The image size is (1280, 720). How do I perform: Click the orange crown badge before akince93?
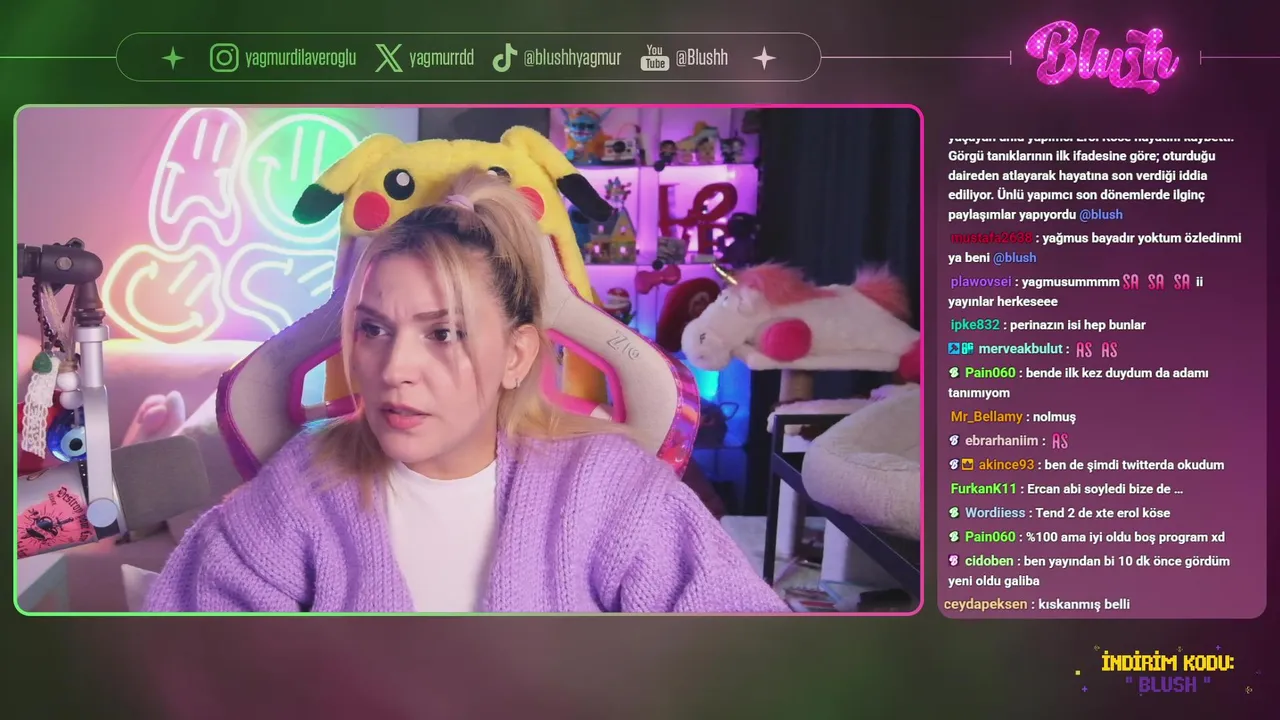[x=967, y=465]
